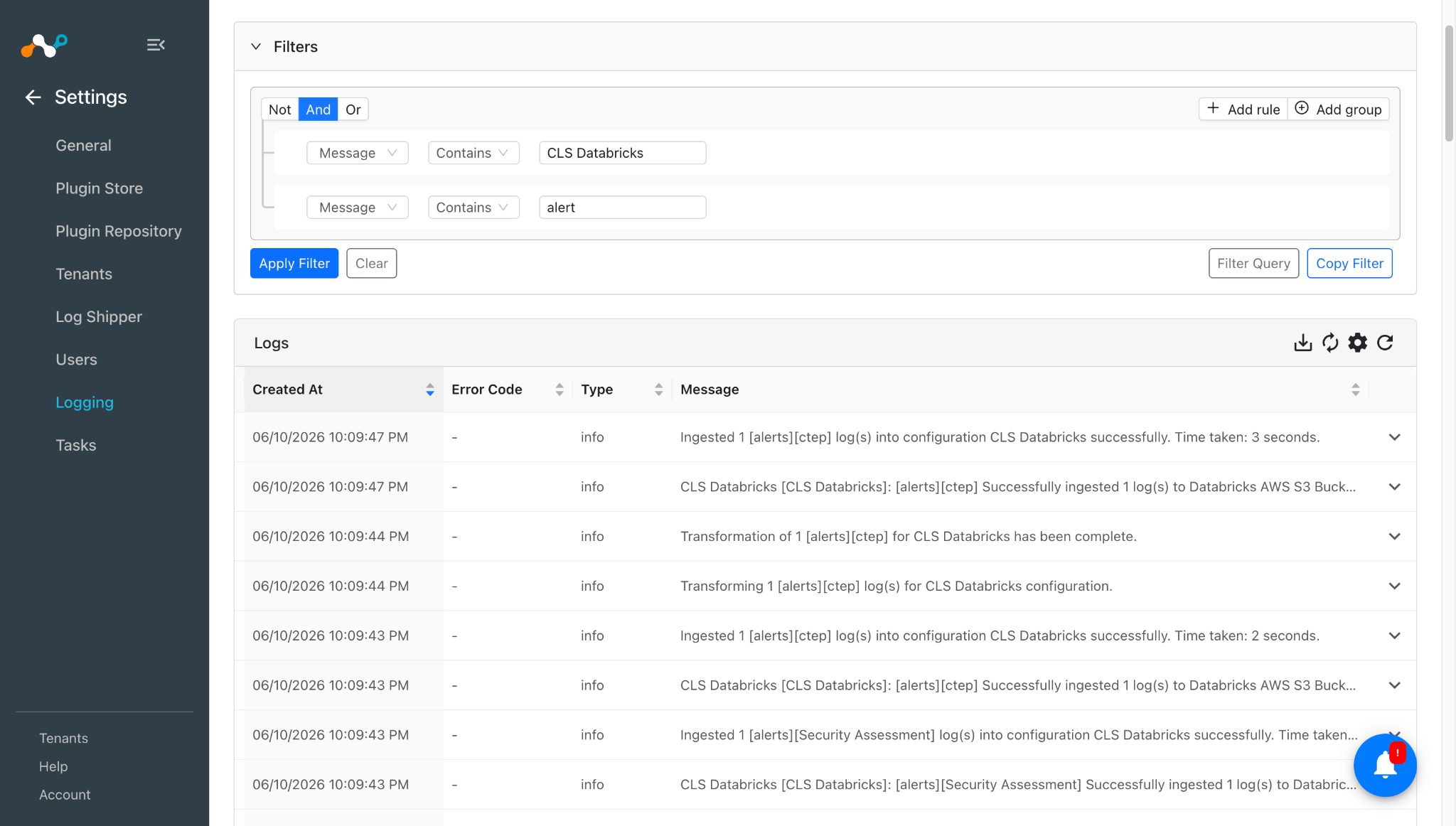The width and height of the screenshot is (1456, 826).
Task: Click the Netskope logo icon
Action: (x=44, y=45)
